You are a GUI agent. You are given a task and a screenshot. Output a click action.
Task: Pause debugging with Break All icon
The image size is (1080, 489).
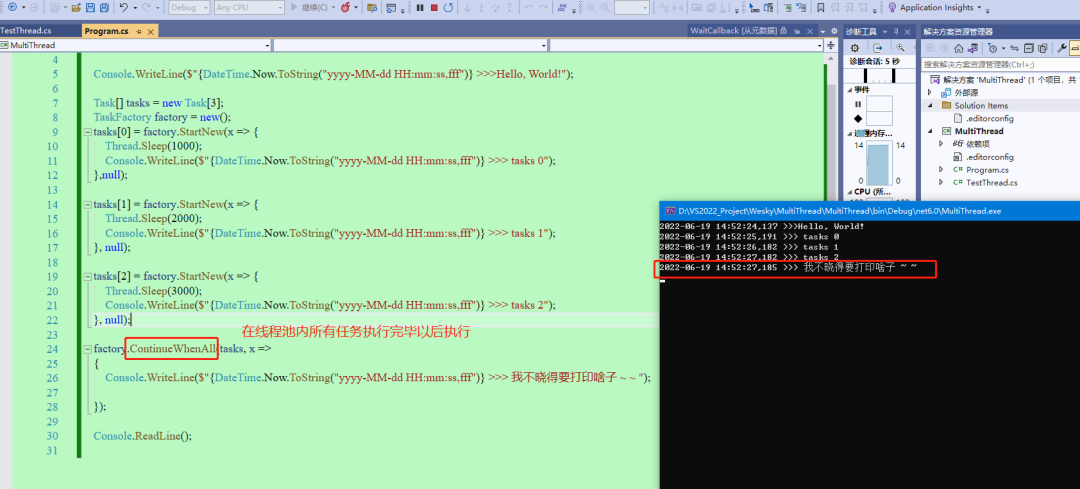click(x=419, y=8)
